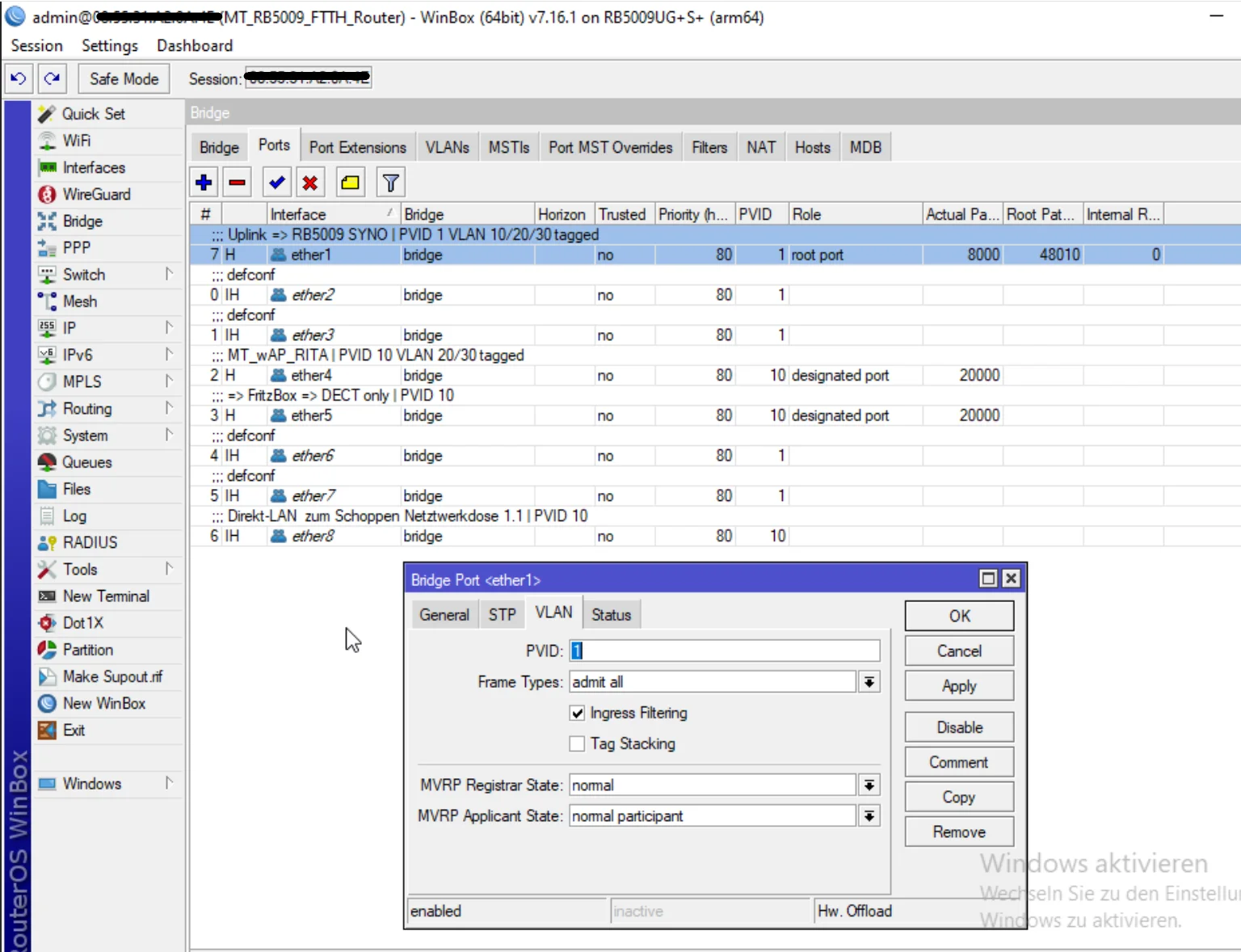Expand Routing submenu in sidebar
The image size is (1241, 952).
[x=169, y=407]
